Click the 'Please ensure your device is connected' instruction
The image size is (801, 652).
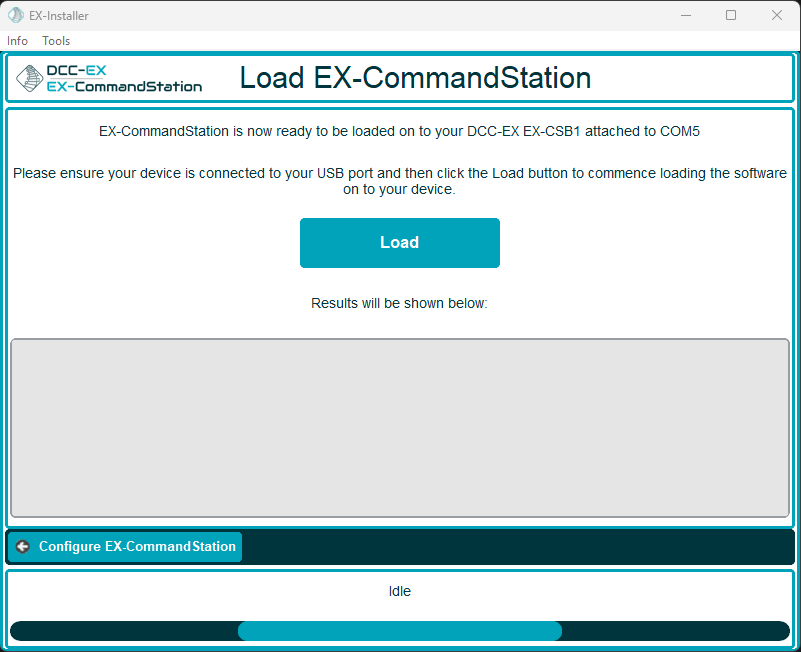coord(399,181)
